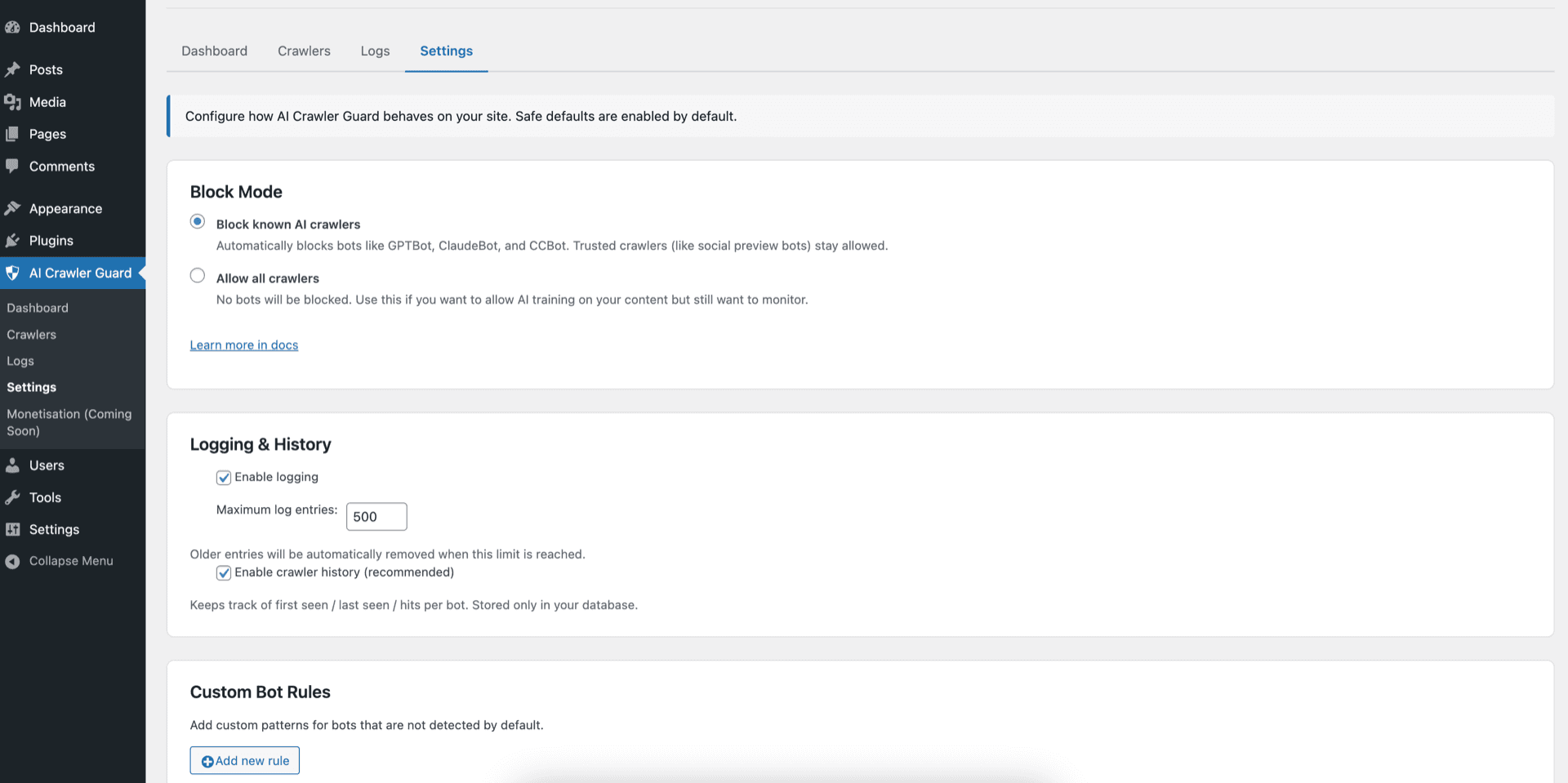Open Monetisation (Coming Soon) in sidebar

[69, 422]
